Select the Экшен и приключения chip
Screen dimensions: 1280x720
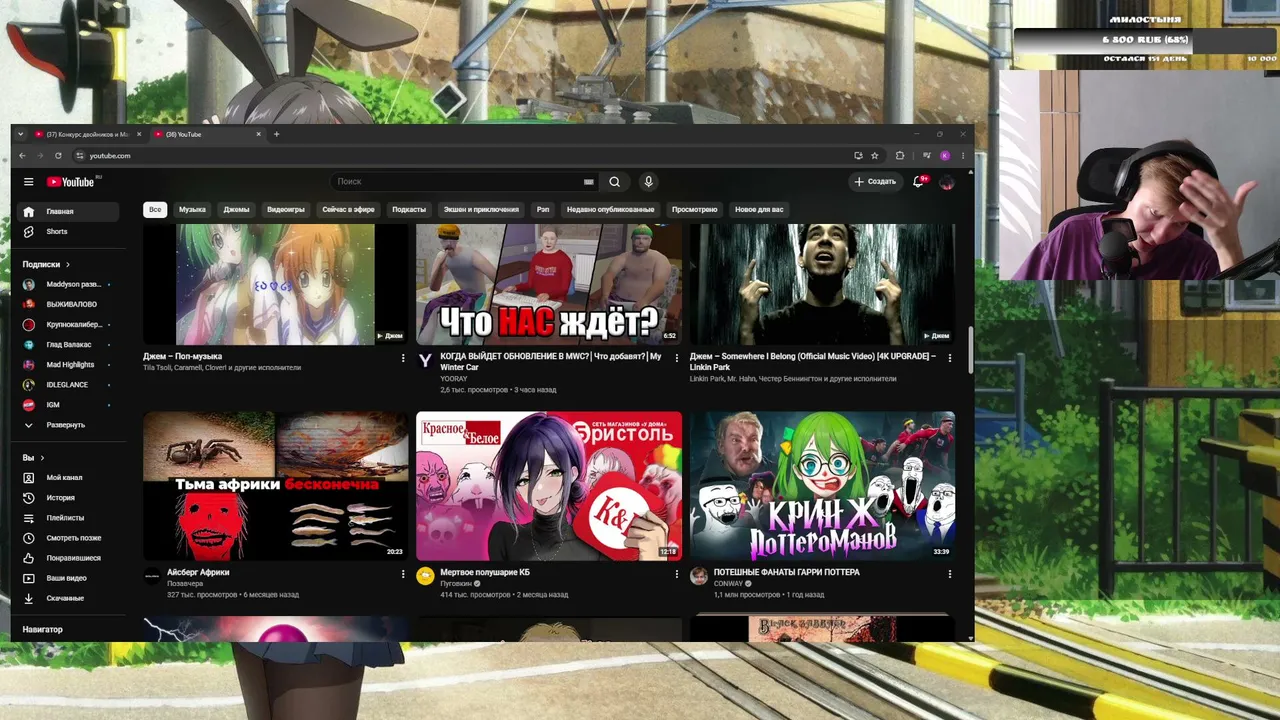(x=481, y=210)
